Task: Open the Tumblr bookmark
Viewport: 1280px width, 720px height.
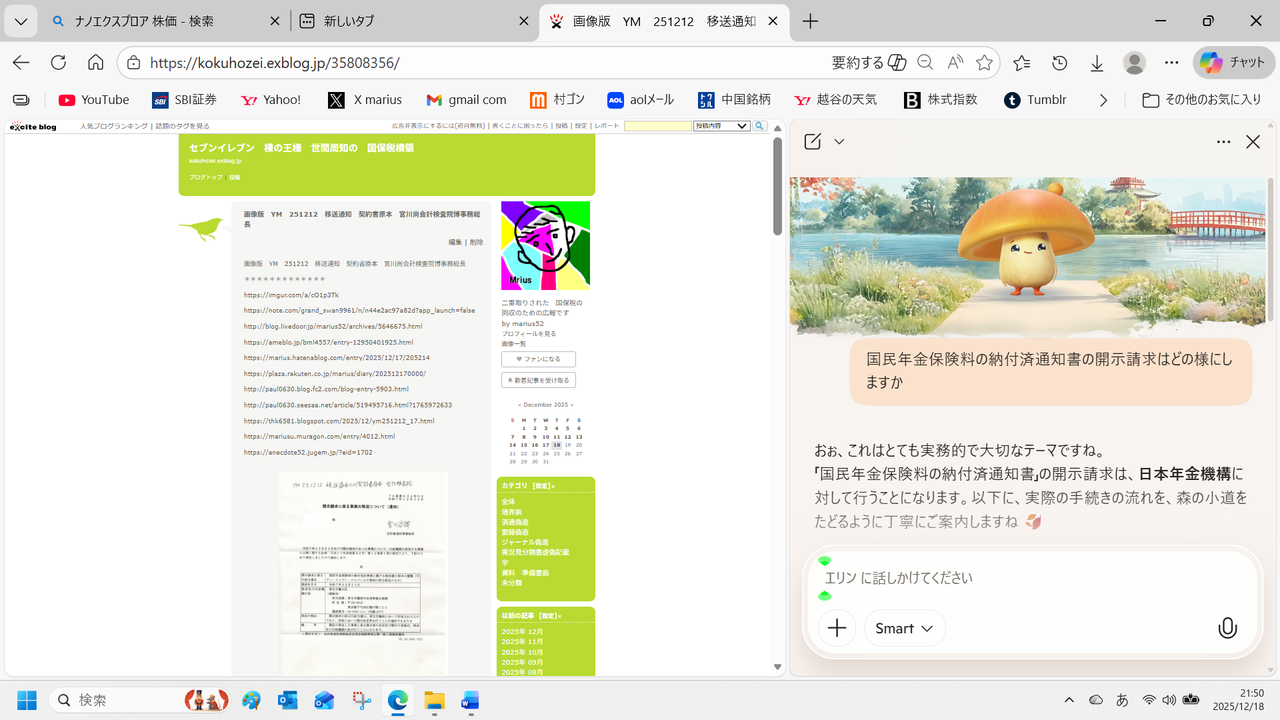Action: (x=1035, y=100)
